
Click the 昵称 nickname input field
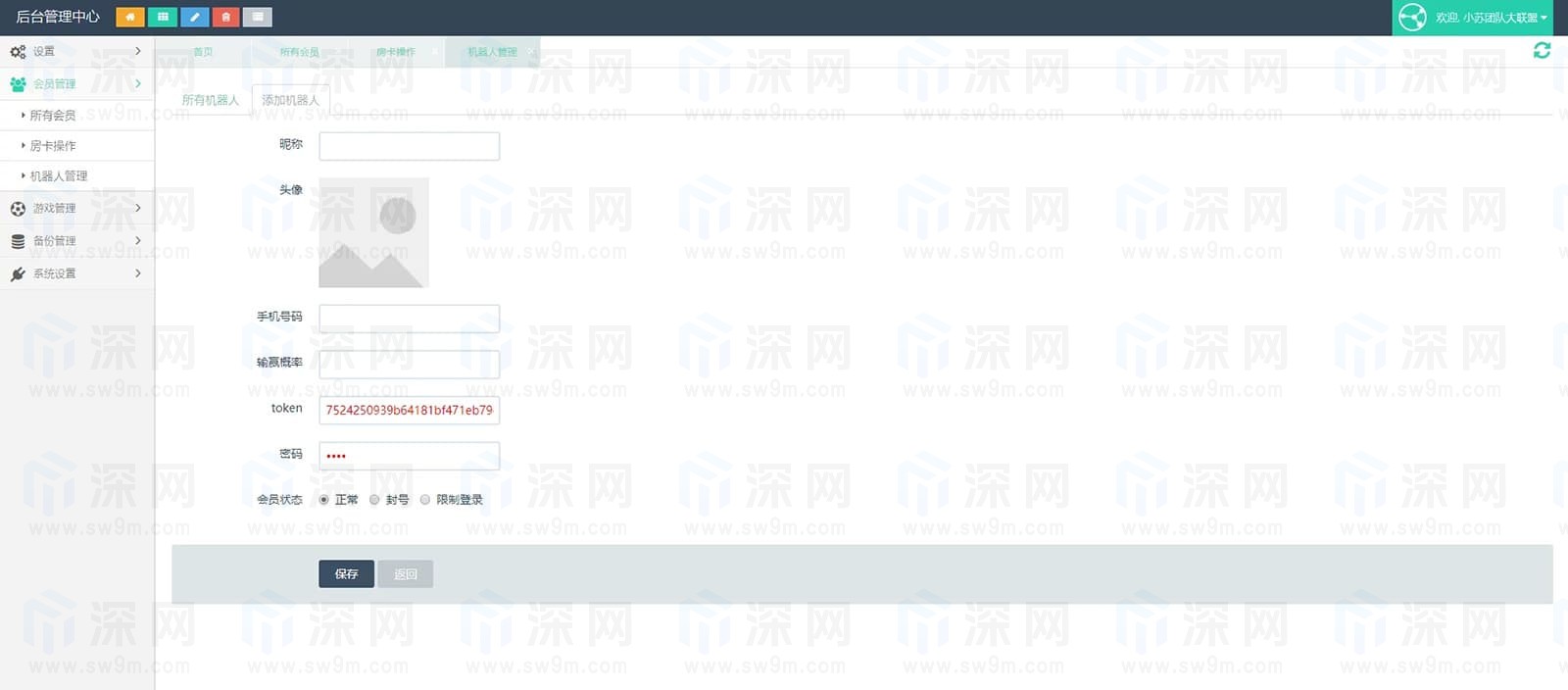pos(409,146)
